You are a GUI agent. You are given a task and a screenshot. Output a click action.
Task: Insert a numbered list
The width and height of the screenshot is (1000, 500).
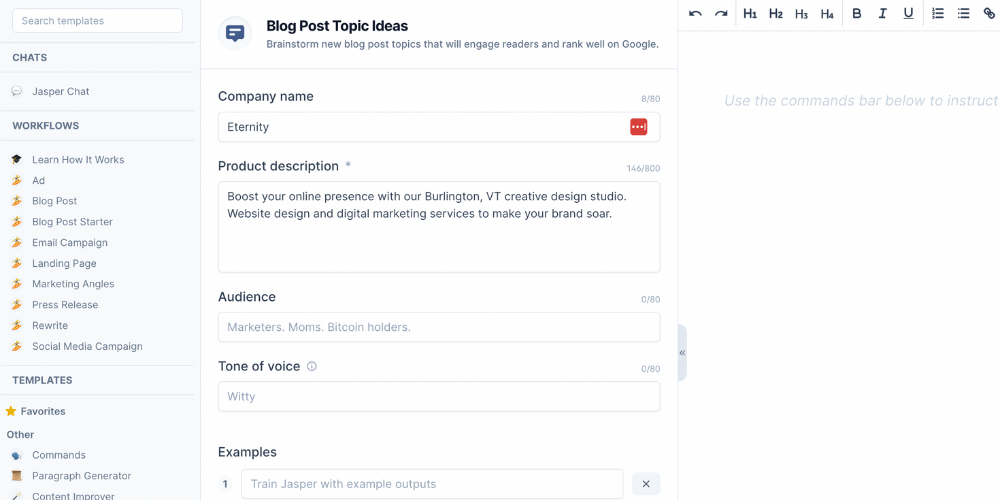pyautogui.click(x=938, y=13)
